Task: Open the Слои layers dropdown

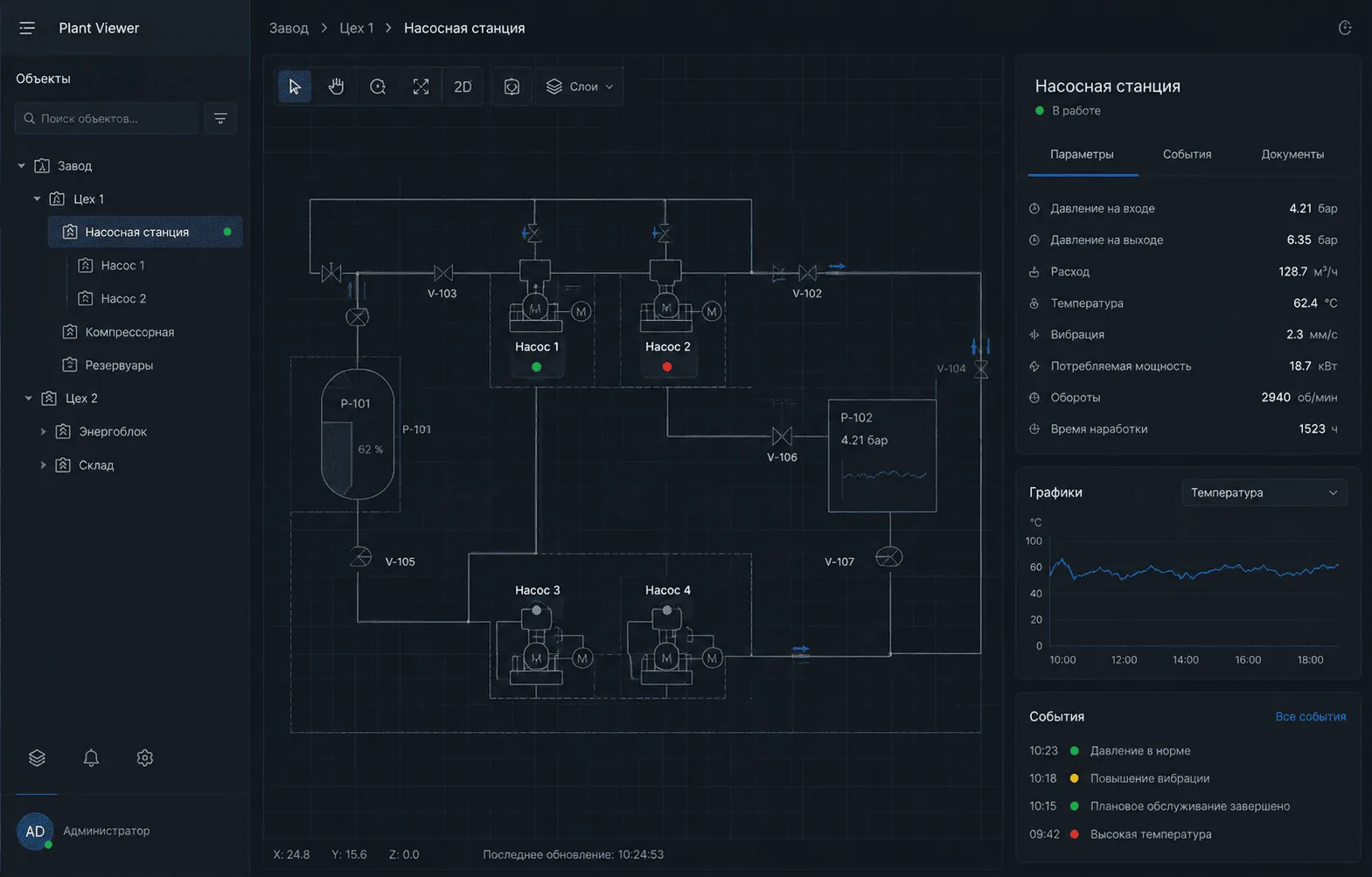Action: (x=579, y=87)
